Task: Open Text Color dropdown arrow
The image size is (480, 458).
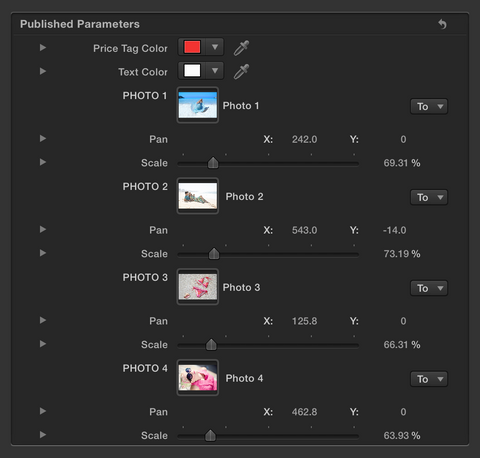Action: [x=215, y=70]
